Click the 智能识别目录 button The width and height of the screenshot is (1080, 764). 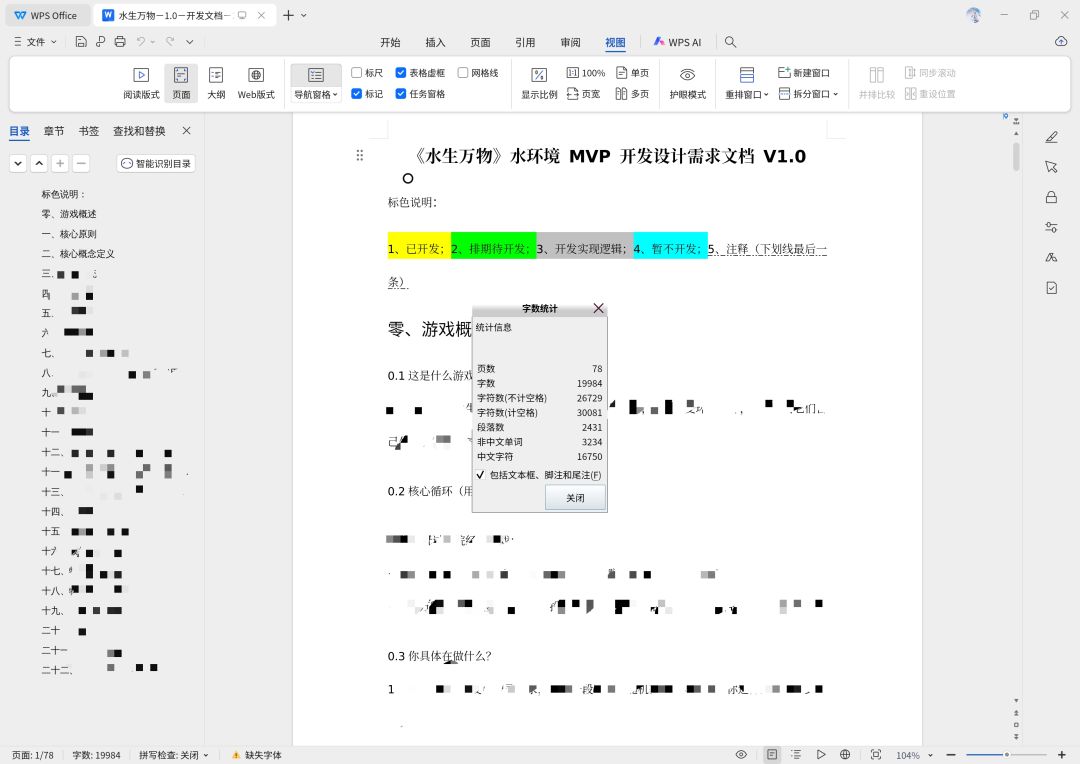point(156,163)
